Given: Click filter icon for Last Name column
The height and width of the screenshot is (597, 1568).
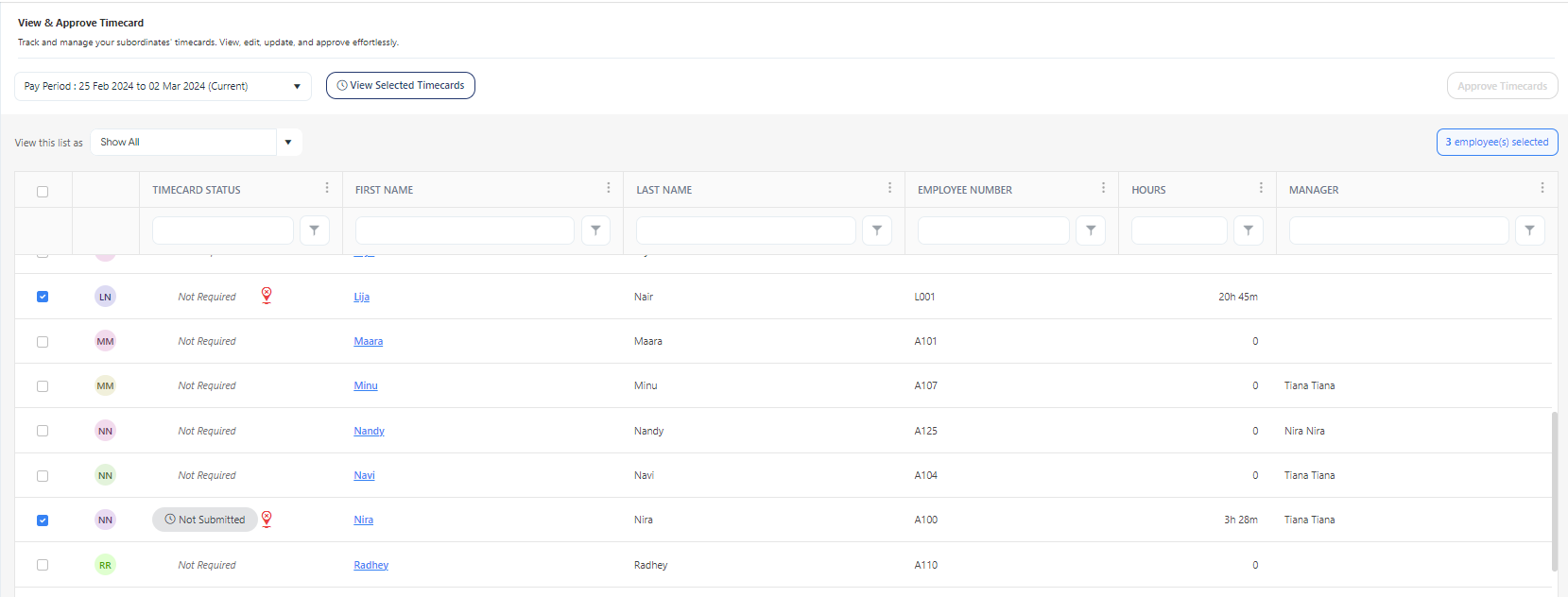Looking at the screenshot, I should pos(877,230).
